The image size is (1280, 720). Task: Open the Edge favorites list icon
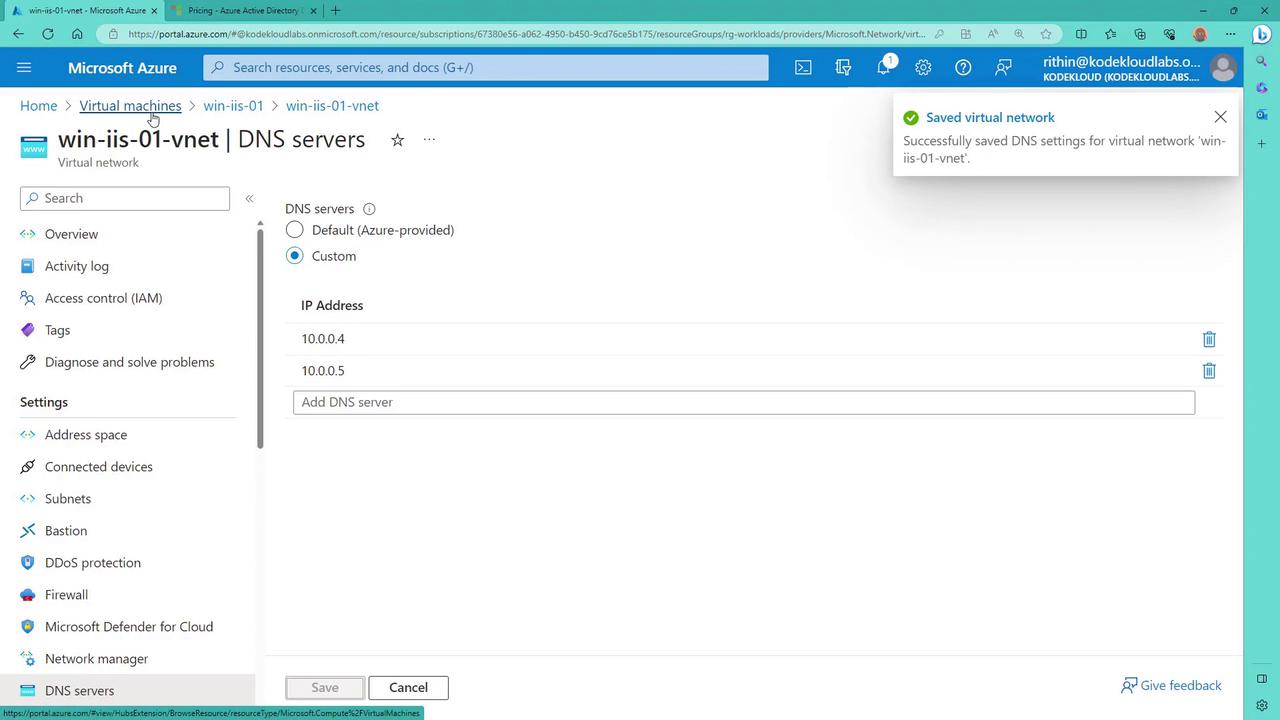coord(1110,34)
